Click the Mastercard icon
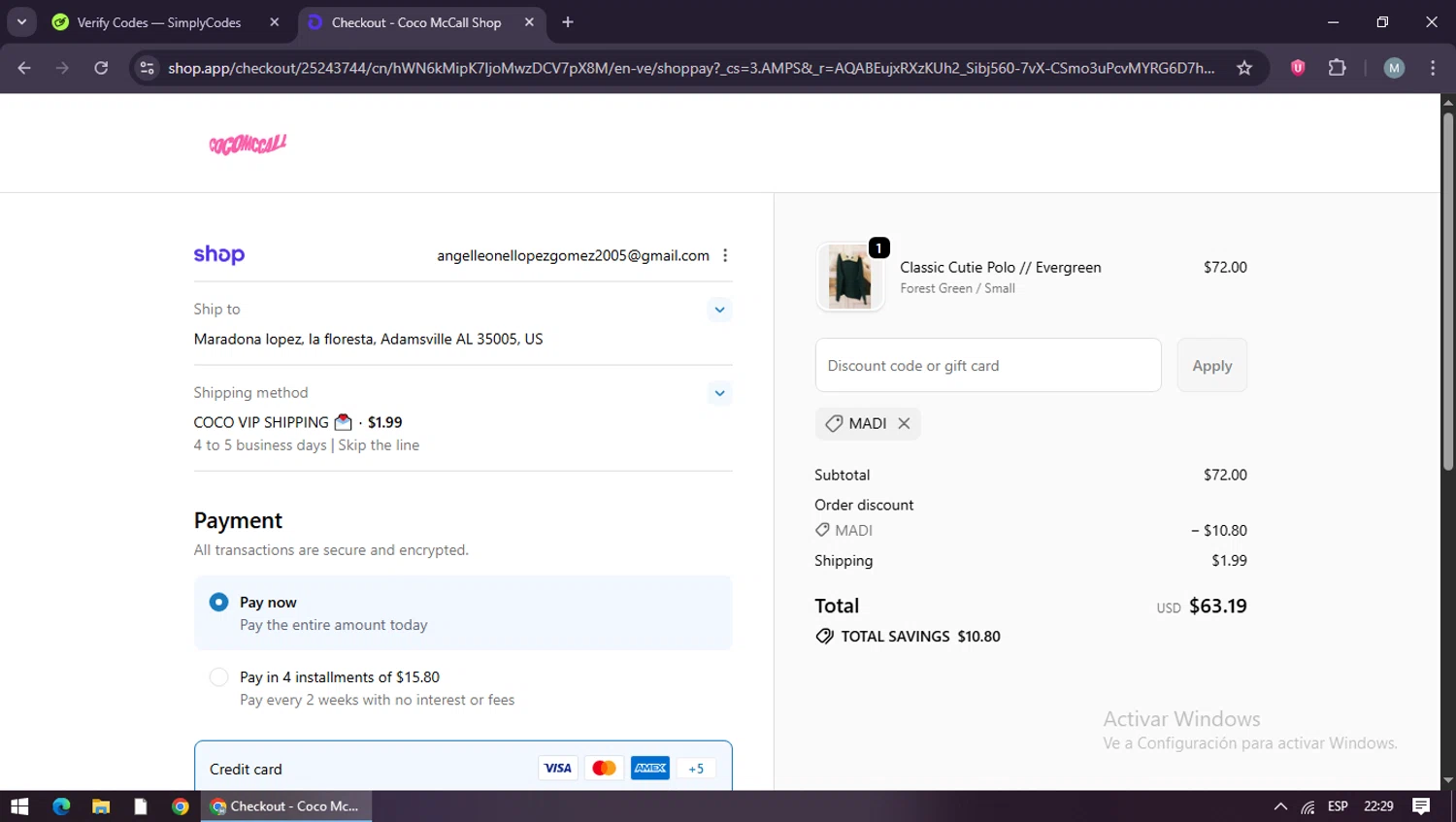This screenshot has width=1456, height=822. point(604,768)
